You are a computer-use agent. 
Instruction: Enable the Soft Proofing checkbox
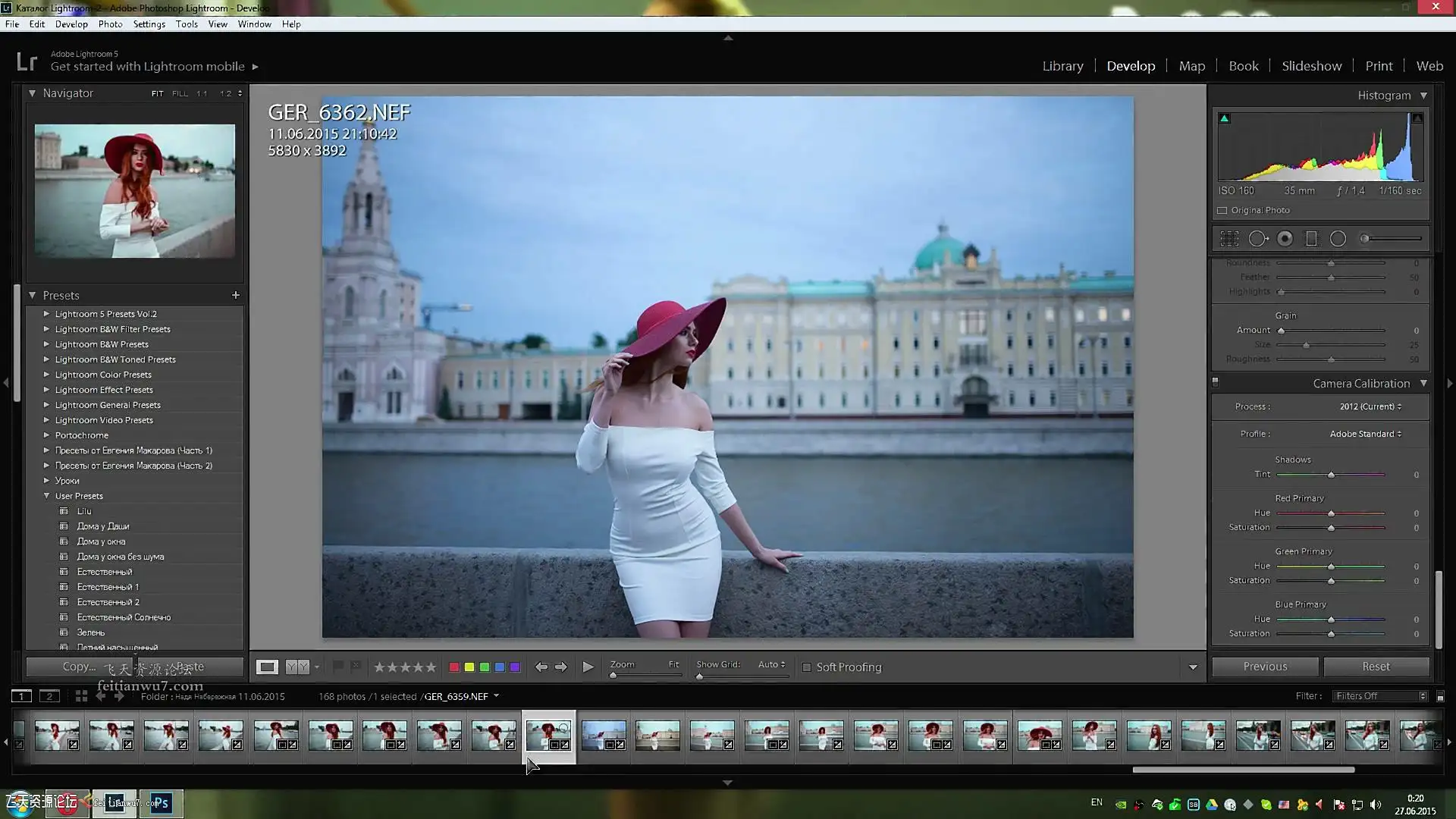[x=807, y=667]
